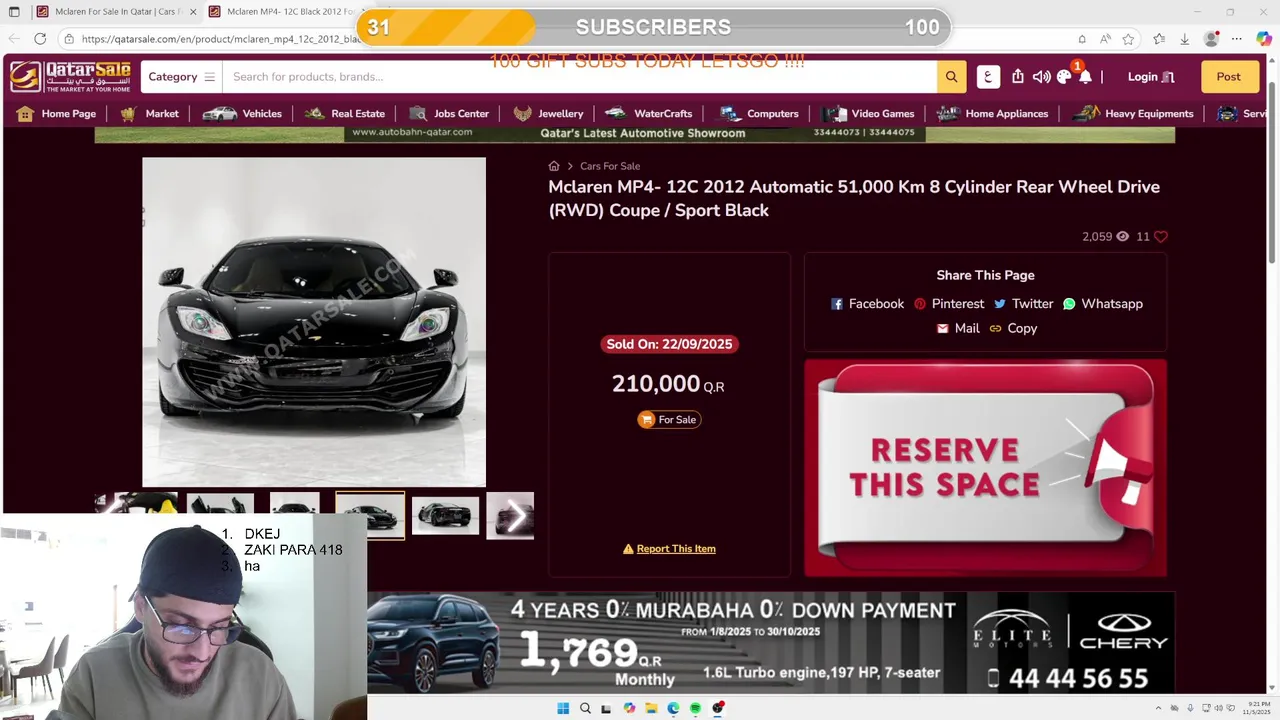This screenshot has width=1280, height=720.
Task: Open the Video Games nav item
Action: 869,114
